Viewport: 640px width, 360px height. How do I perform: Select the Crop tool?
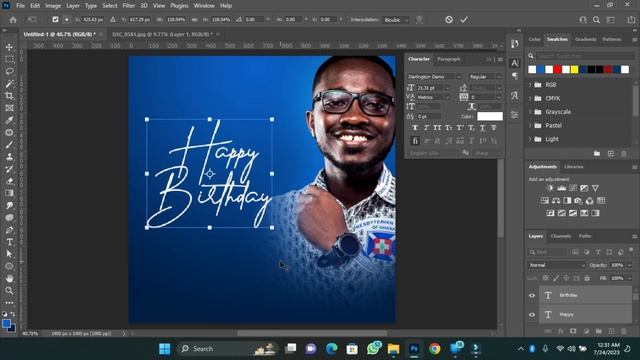(9, 96)
